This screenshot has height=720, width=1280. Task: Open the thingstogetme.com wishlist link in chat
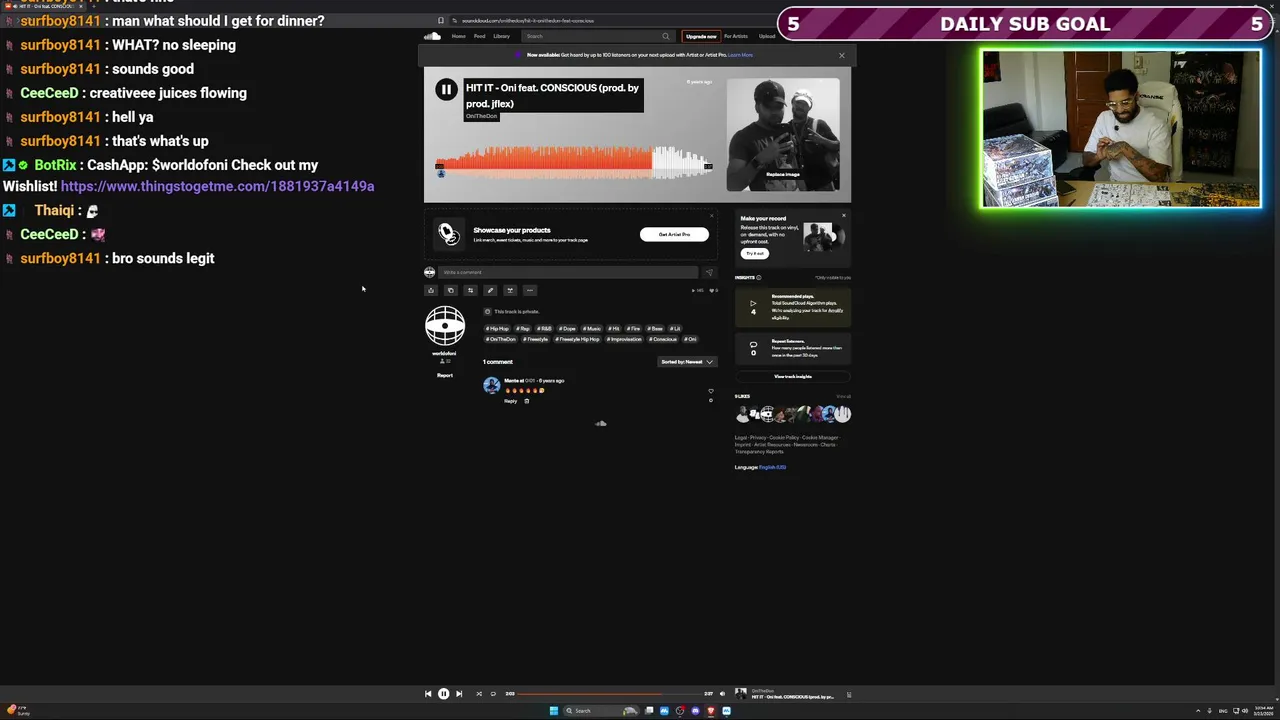point(217,186)
